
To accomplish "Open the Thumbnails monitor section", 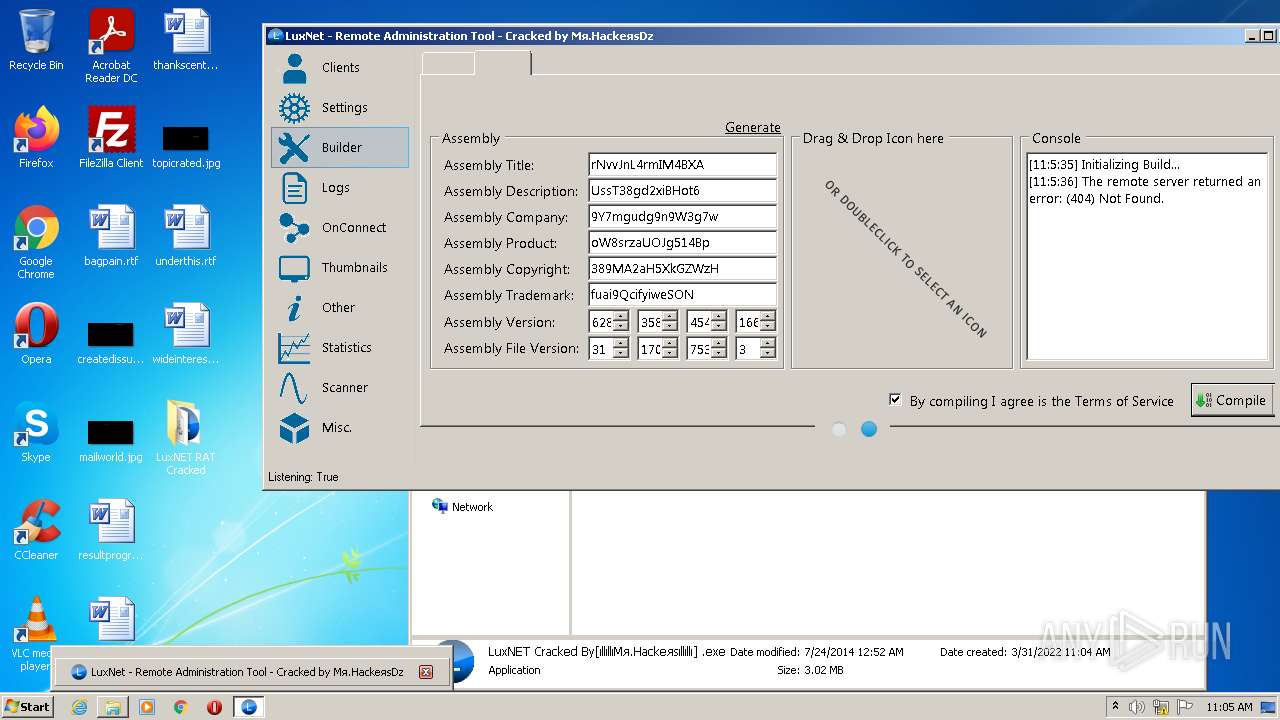I will 340,268.
